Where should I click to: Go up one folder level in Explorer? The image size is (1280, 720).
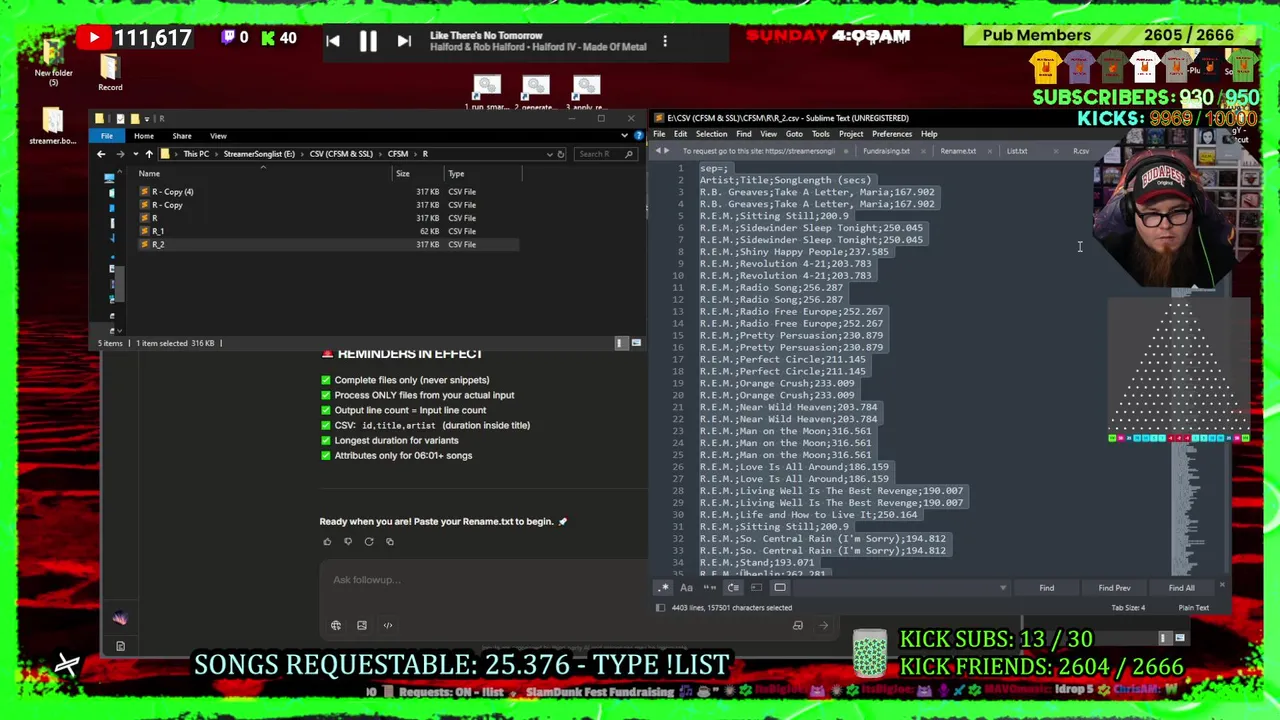click(149, 154)
